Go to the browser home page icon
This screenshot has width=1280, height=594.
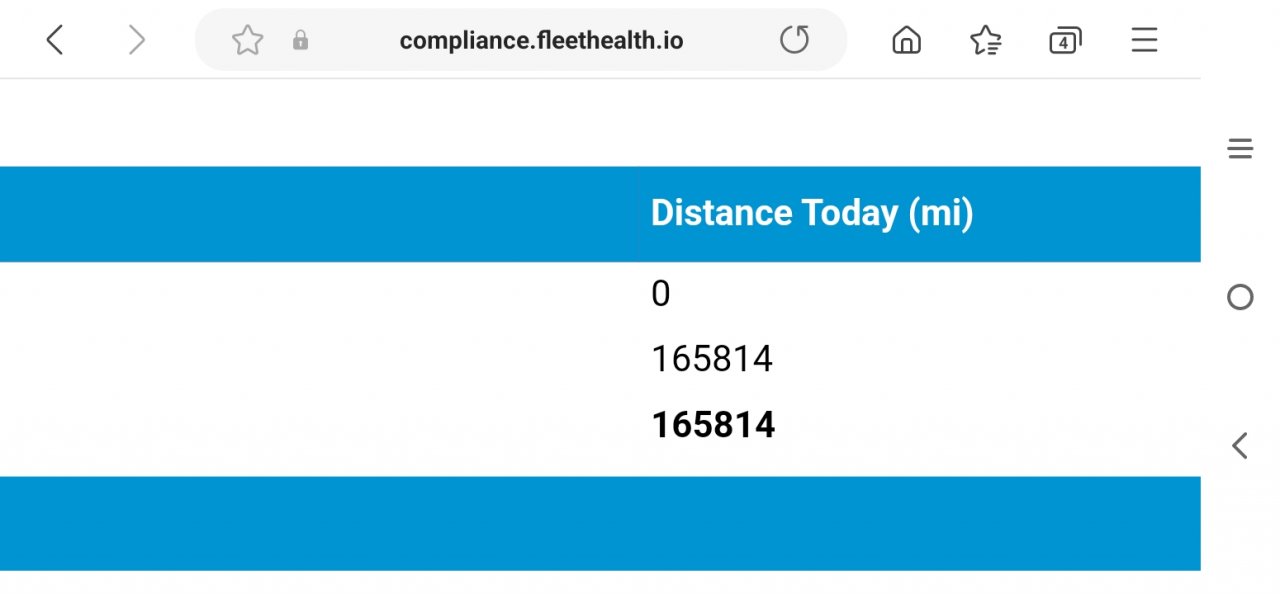(x=906, y=40)
